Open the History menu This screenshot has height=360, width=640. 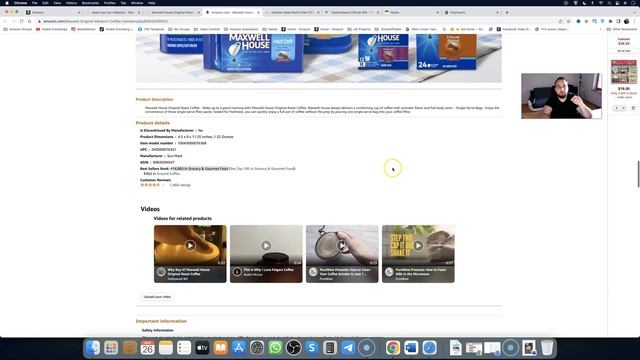[x=71, y=3]
